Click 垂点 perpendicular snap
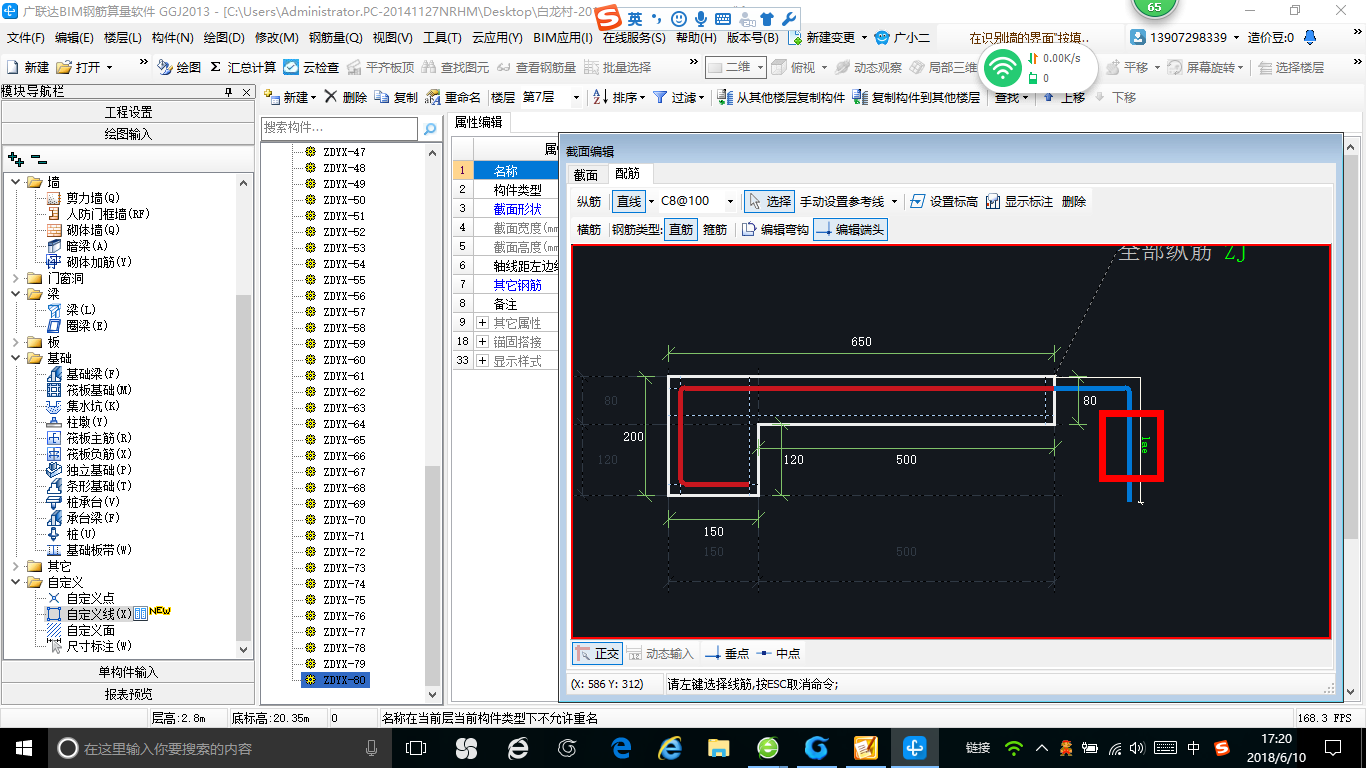Screen dimensions: 1366x768 (x=727, y=654)
